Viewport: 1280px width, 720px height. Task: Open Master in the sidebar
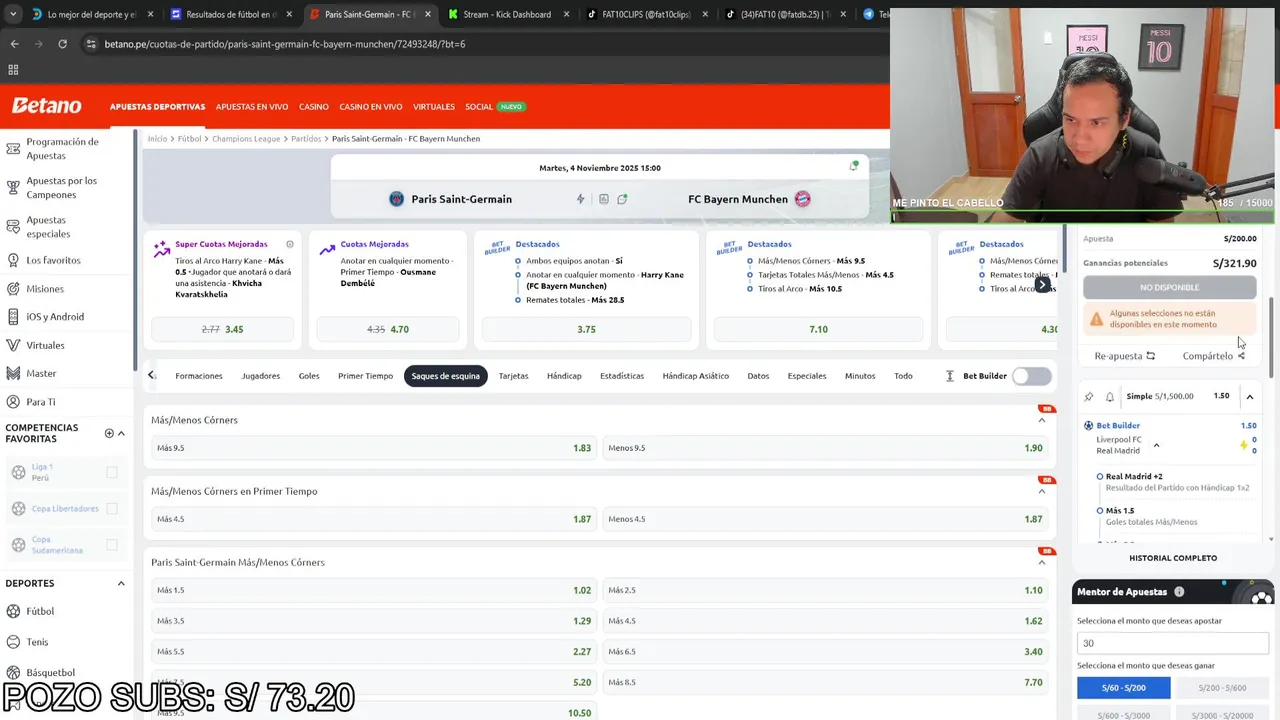coord(41,373)
